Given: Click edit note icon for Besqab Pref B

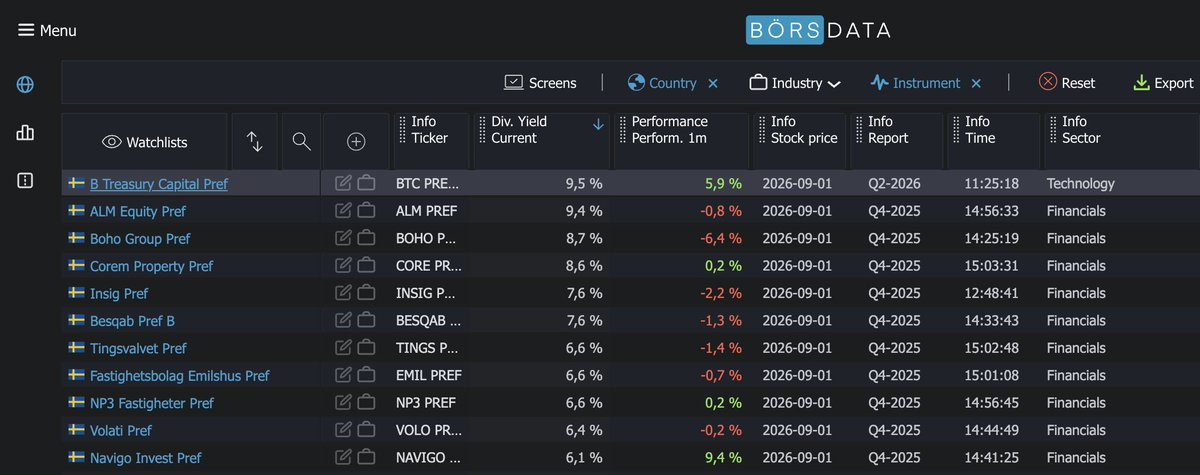Looking at the screenshot, I should (x=343, y=320).
